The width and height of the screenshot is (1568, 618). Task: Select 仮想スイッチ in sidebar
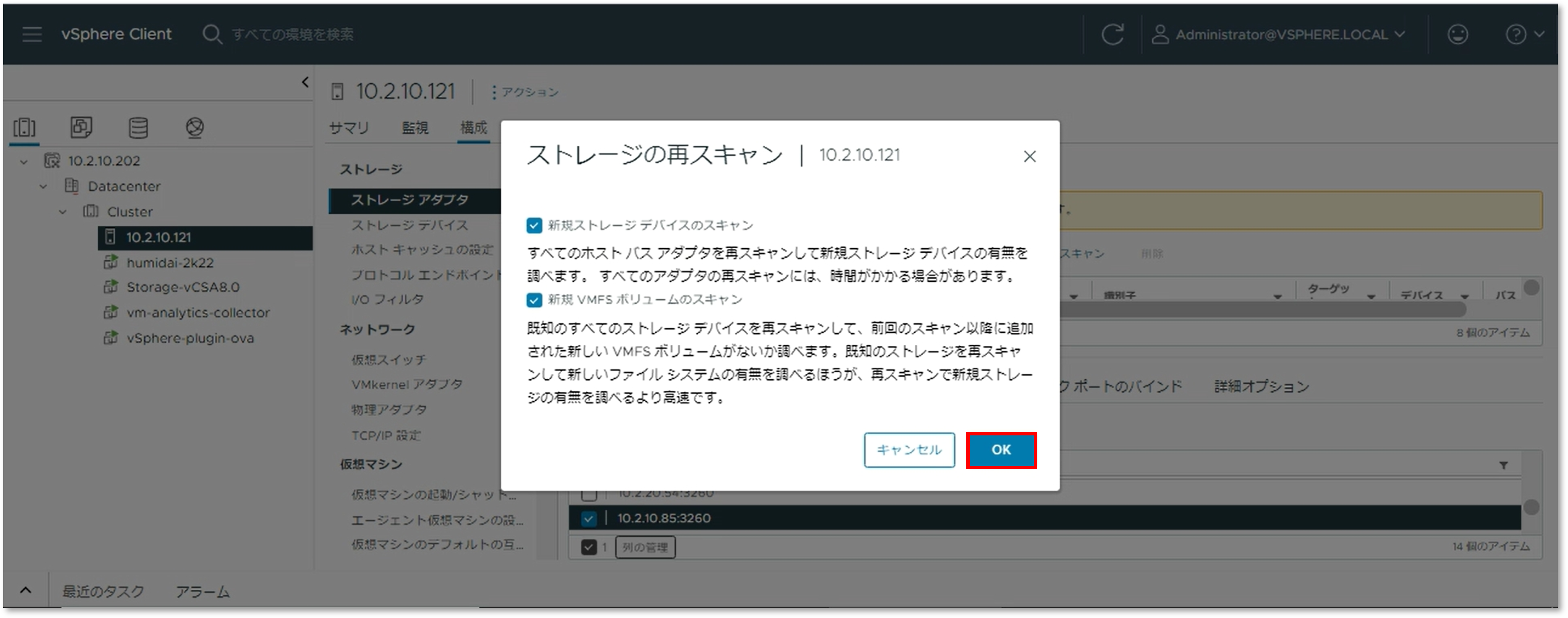[388, 359]
